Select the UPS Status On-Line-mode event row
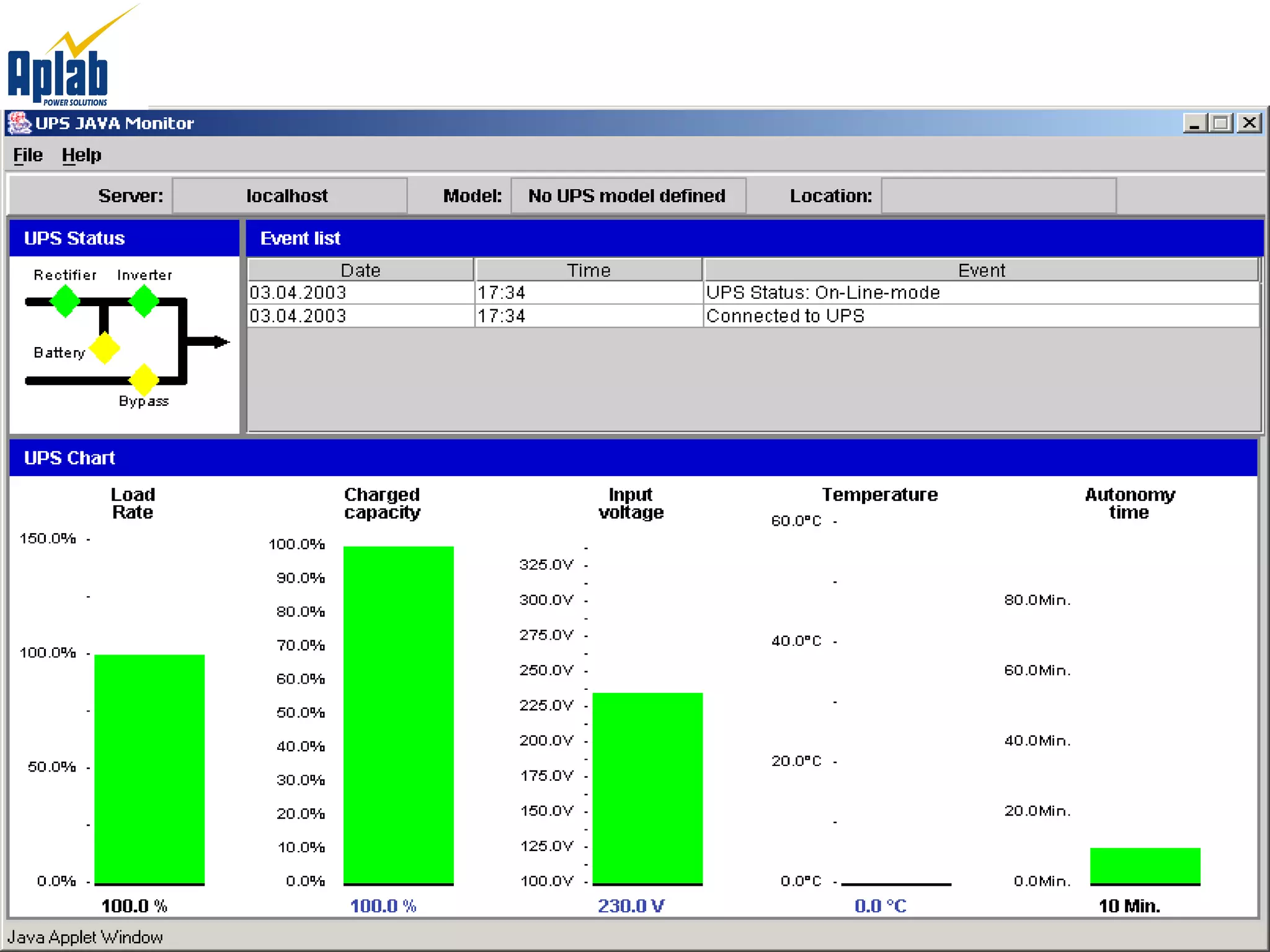The height and width of the screenshot is (952, 1270). coord(822,293)
